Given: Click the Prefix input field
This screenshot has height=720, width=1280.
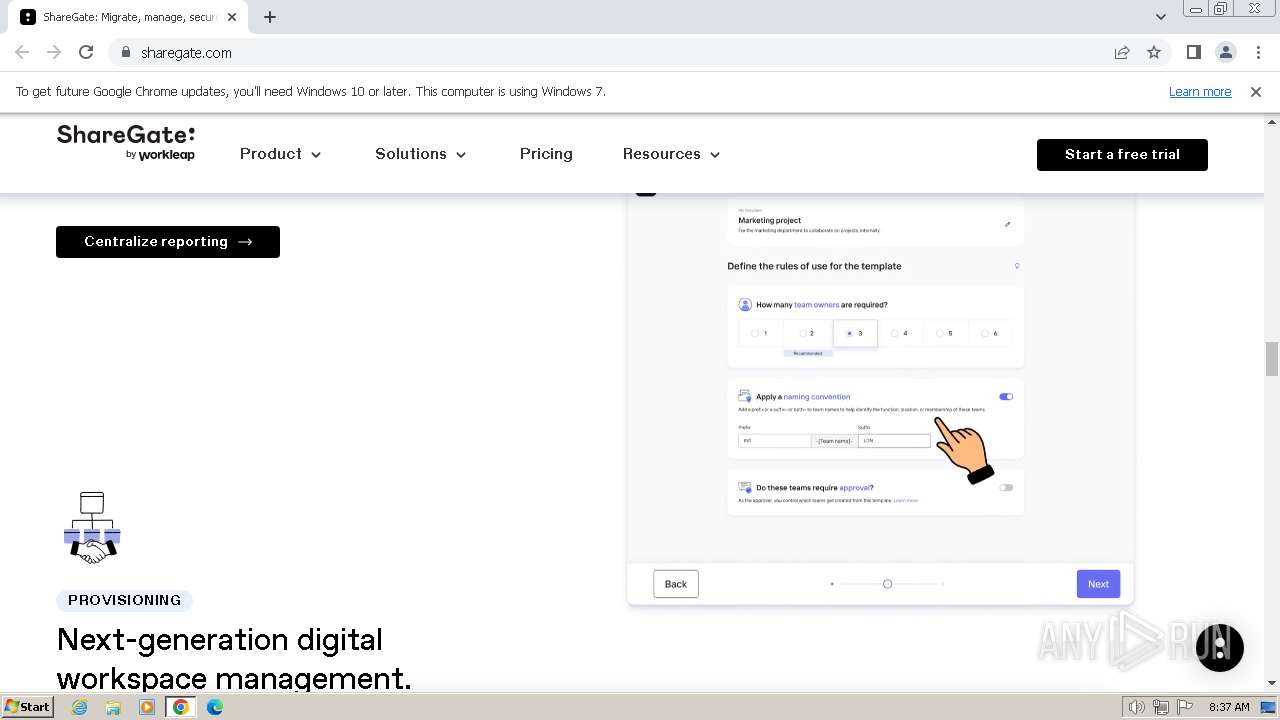Looking at the screenshot, I should pos(774,441).
